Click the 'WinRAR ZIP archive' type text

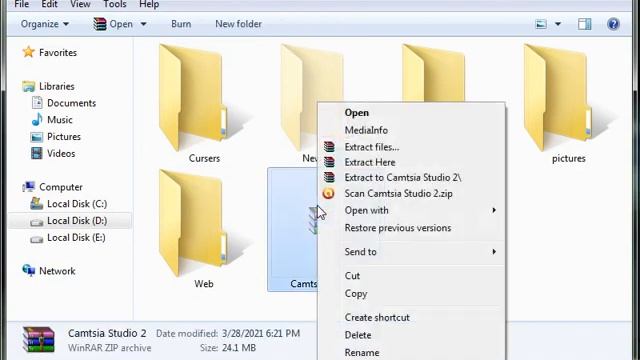click(109, 348)
